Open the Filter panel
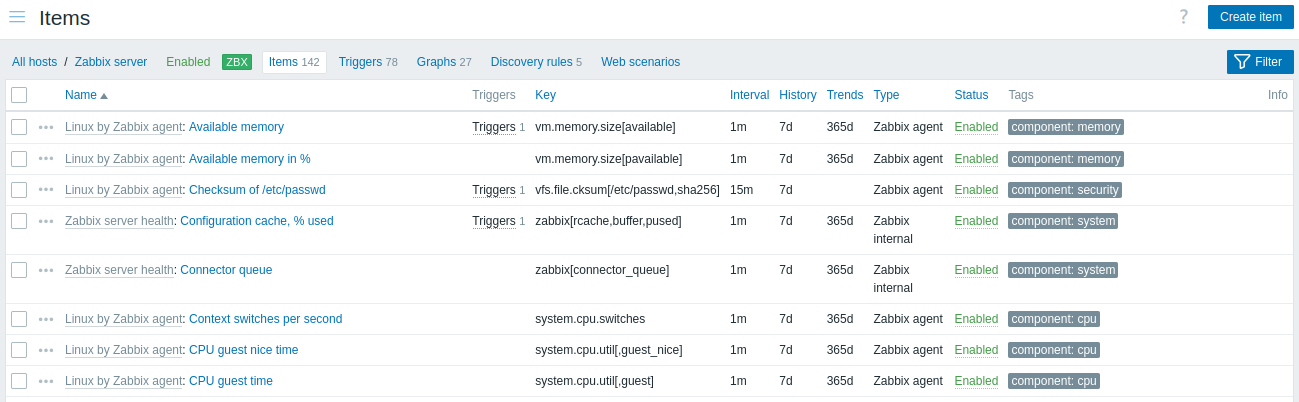 point(1259,62)
